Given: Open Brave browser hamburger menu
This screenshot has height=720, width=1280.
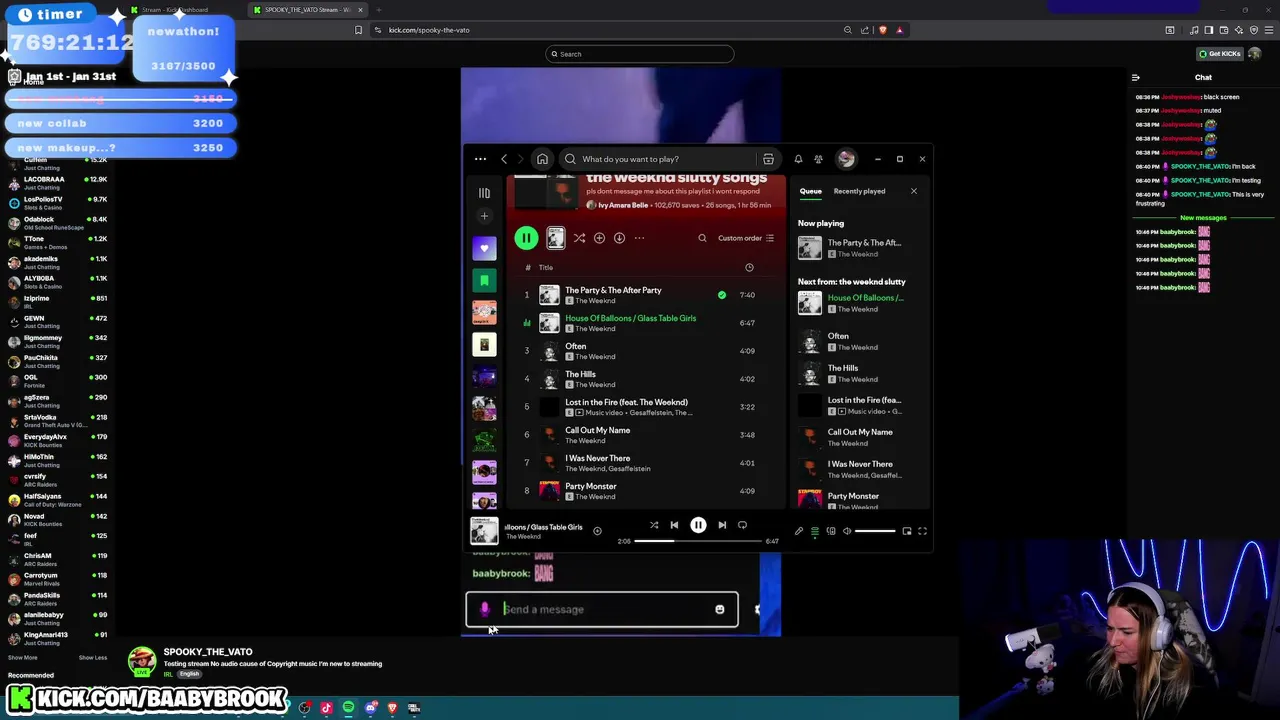Looking at the screenshot, I should point(1269,30).
